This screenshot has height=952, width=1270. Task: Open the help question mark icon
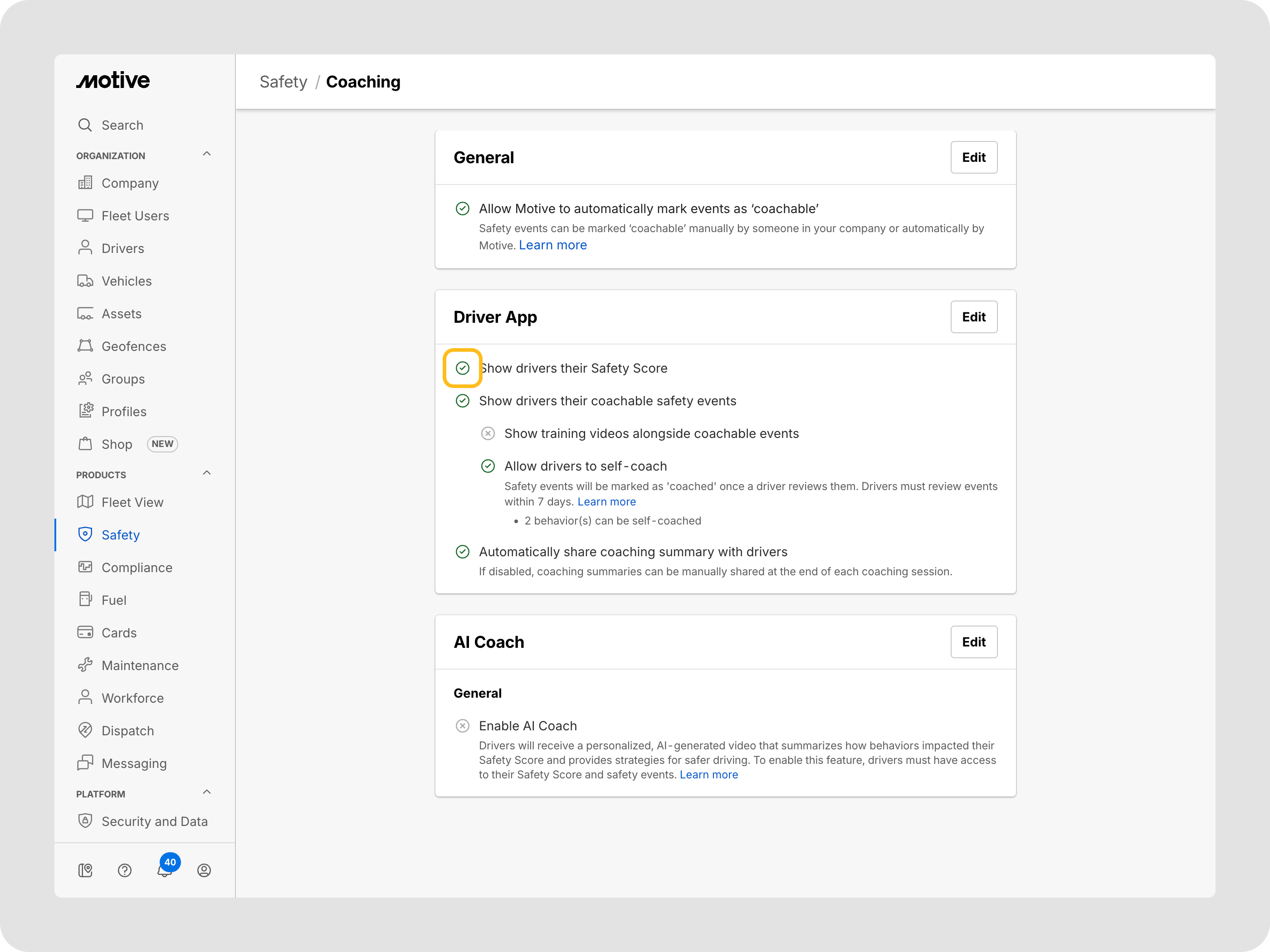point(125,870)
